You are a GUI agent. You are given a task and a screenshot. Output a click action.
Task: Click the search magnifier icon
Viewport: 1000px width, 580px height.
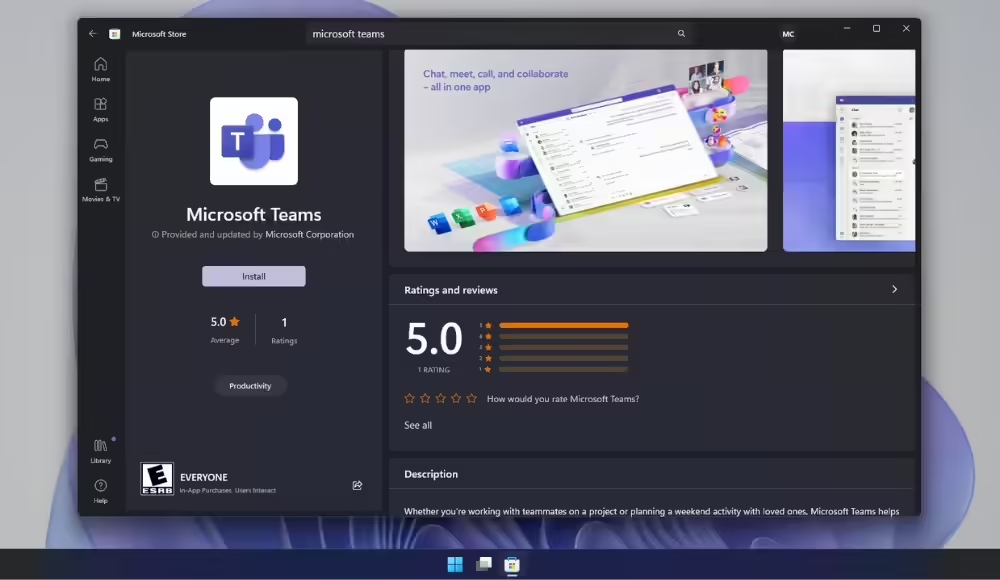(x=681, y=33)
